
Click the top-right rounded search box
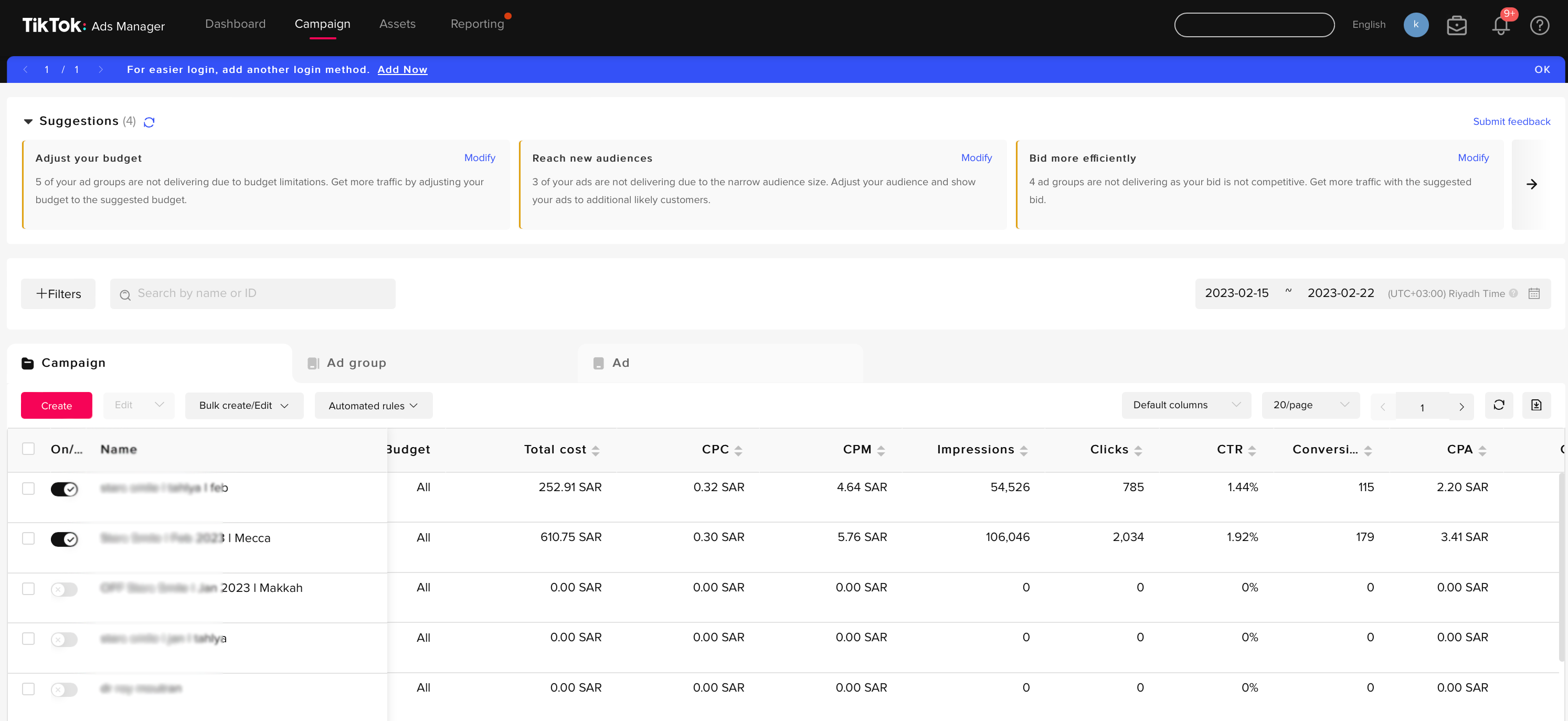pyautogui.click(x=1254, y=25)
